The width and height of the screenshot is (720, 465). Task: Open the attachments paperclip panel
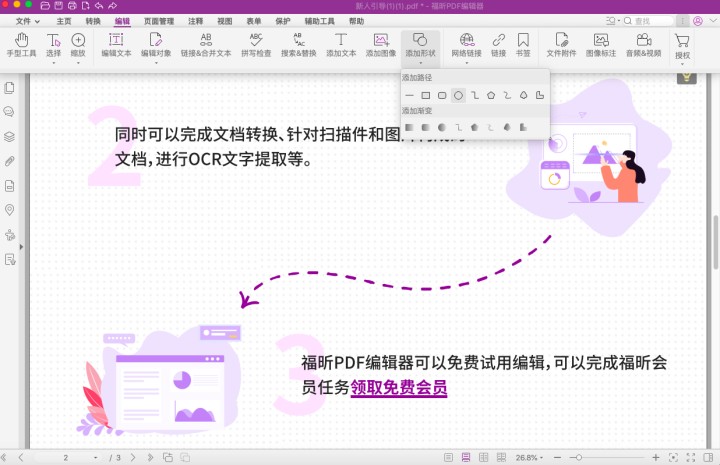pos(9,161)
